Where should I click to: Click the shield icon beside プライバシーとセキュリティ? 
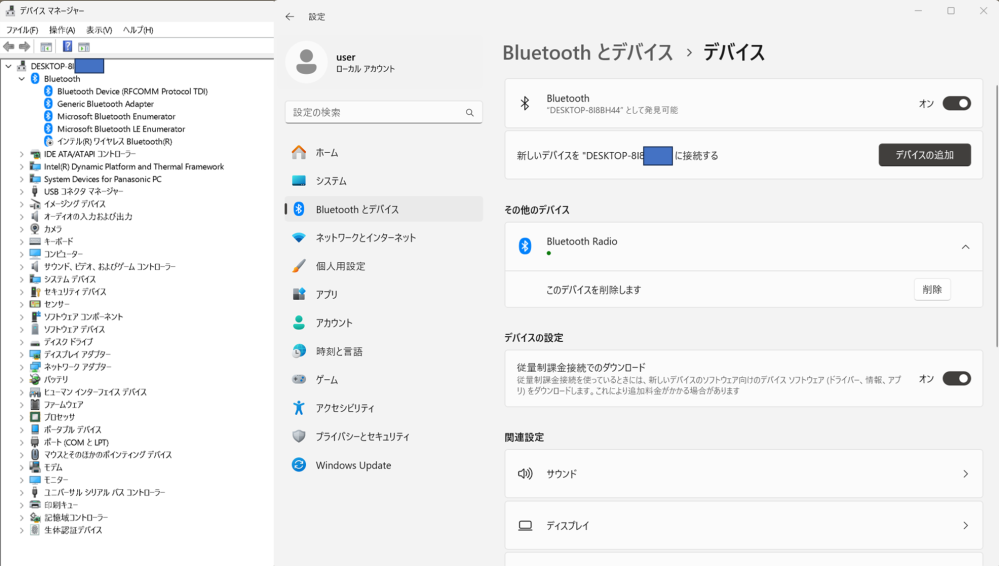coord(299,436)
